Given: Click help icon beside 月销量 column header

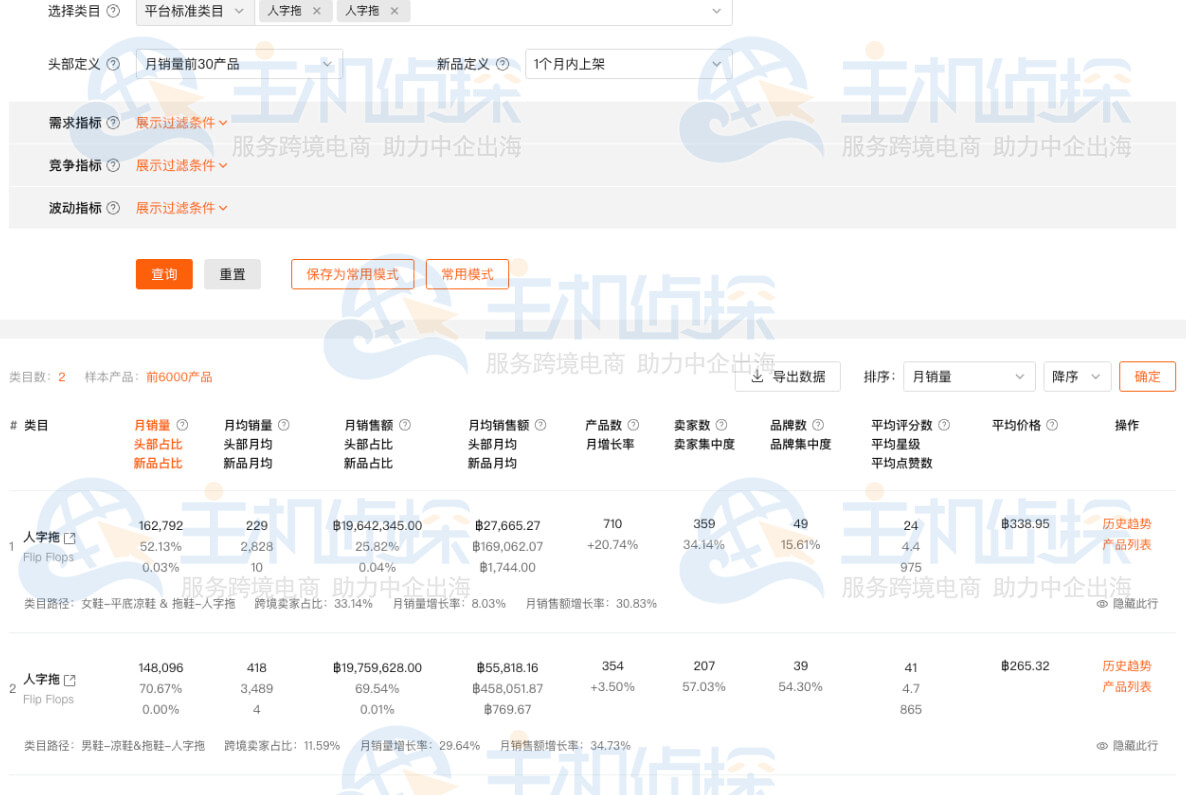Looking at the screenshot, I should pos(182,425).
